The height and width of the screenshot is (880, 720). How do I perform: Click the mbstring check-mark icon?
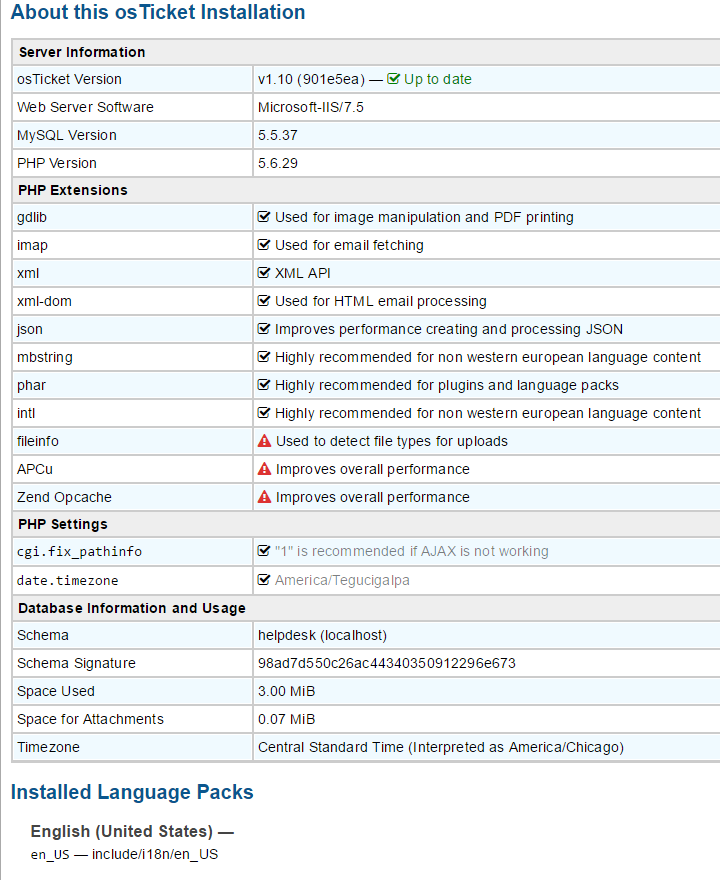(x=264, y=357)
